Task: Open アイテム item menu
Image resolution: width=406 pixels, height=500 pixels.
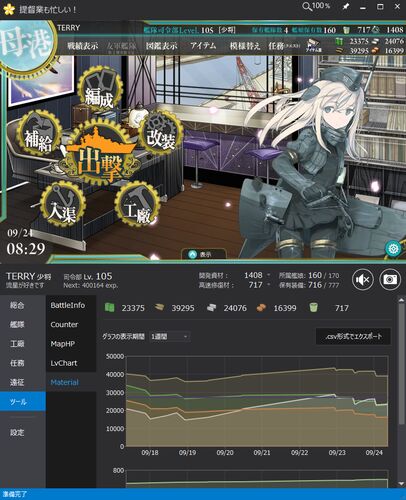Action: pyautogui.click(x=203, y=46)
